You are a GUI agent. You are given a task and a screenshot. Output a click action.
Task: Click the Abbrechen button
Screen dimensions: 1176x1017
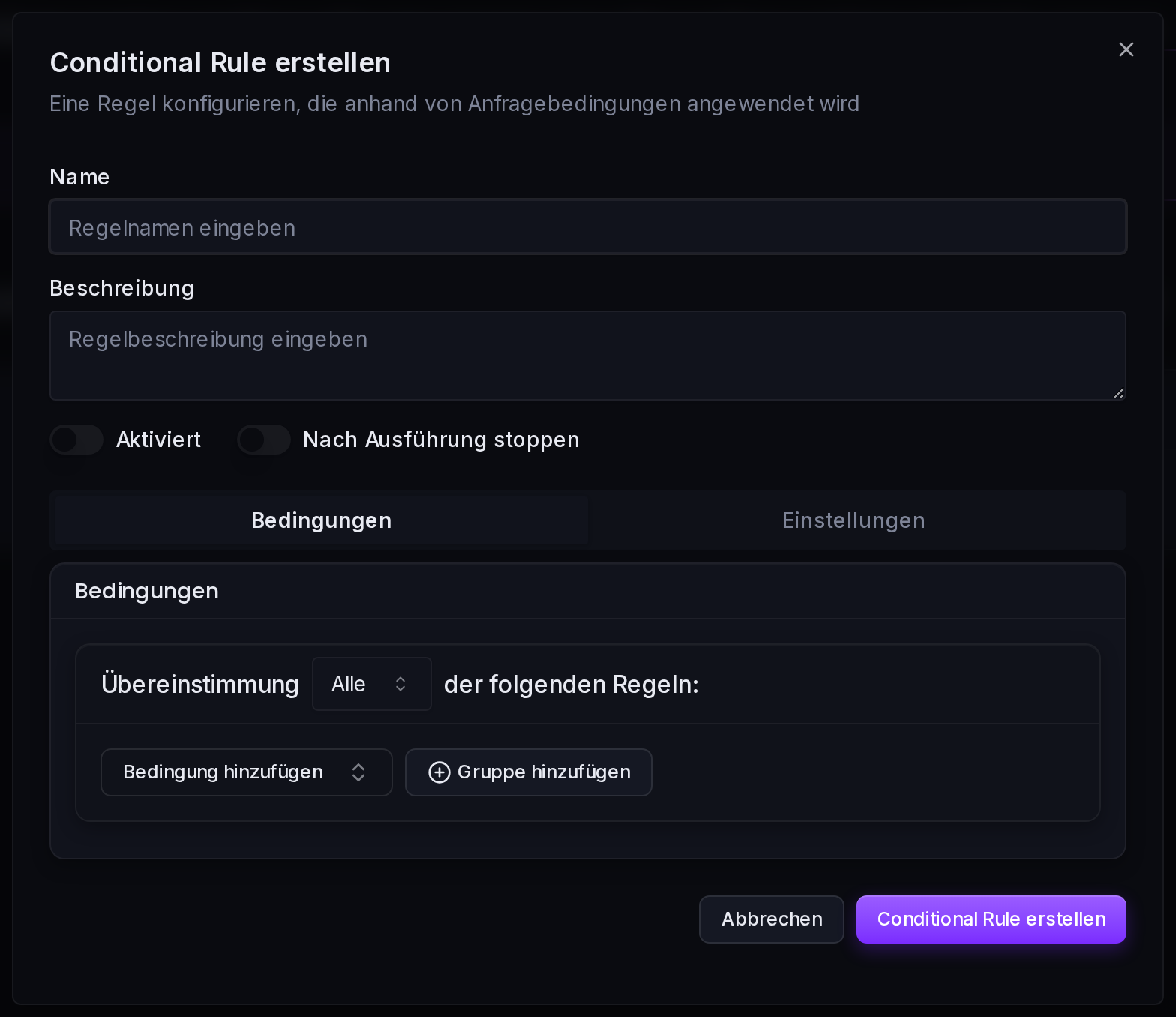tap(772, 919)
